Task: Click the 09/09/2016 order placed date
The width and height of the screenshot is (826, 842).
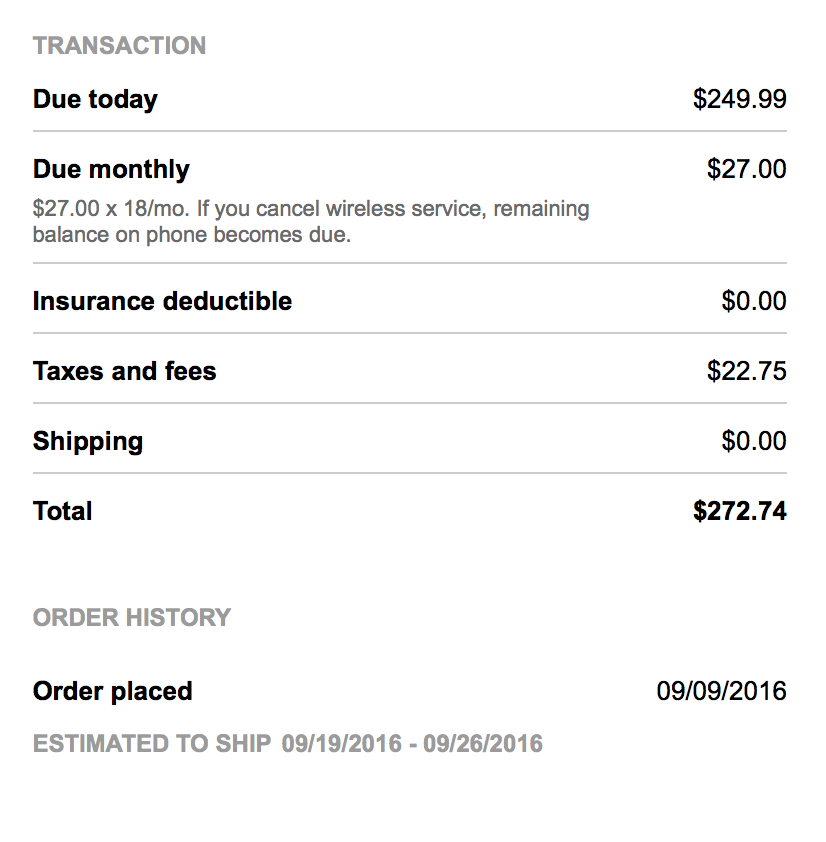Action: point(721,691)
